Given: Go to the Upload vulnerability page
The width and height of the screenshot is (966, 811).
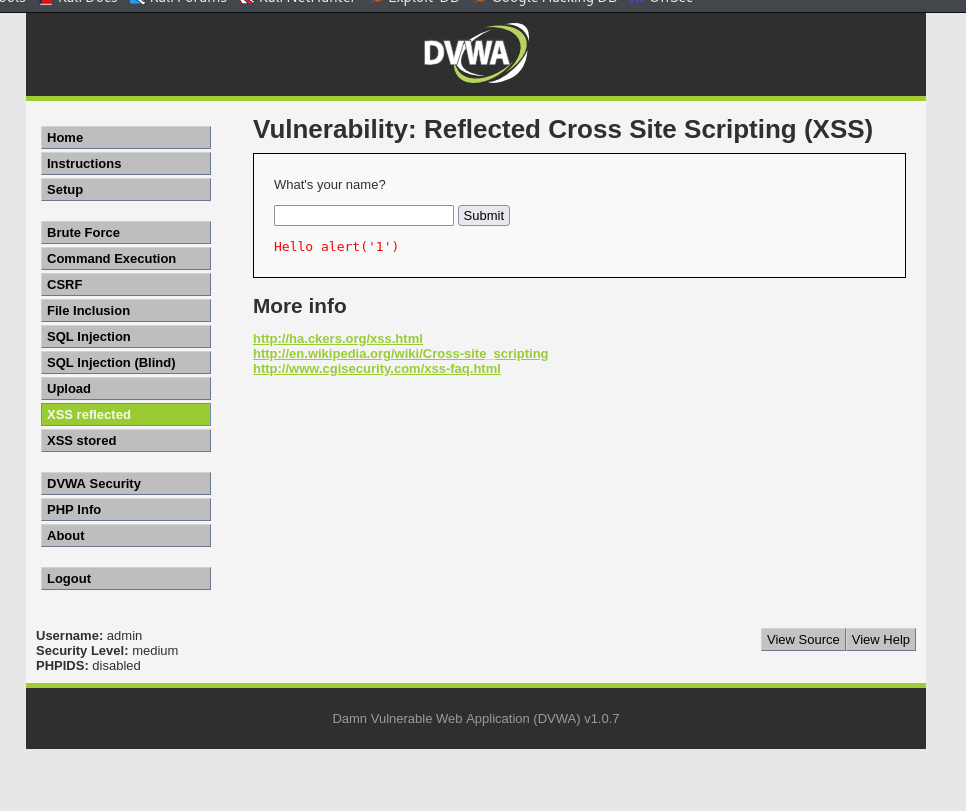Looking at the screenshot, I should (126, 388).
